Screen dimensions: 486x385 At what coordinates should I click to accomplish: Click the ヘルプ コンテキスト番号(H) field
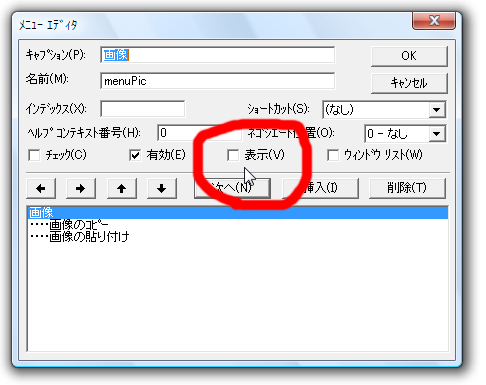click(199, 133)
